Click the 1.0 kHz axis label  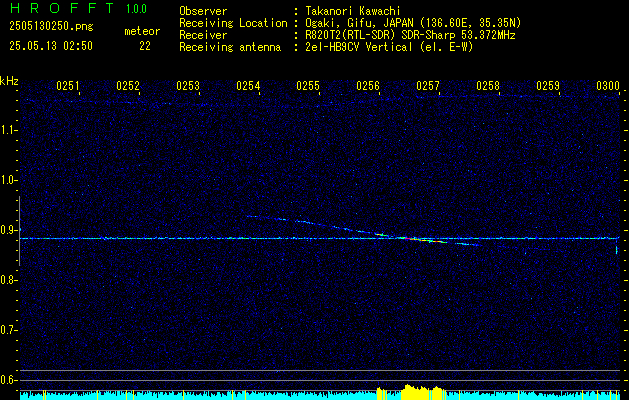[x=9, y=181]
